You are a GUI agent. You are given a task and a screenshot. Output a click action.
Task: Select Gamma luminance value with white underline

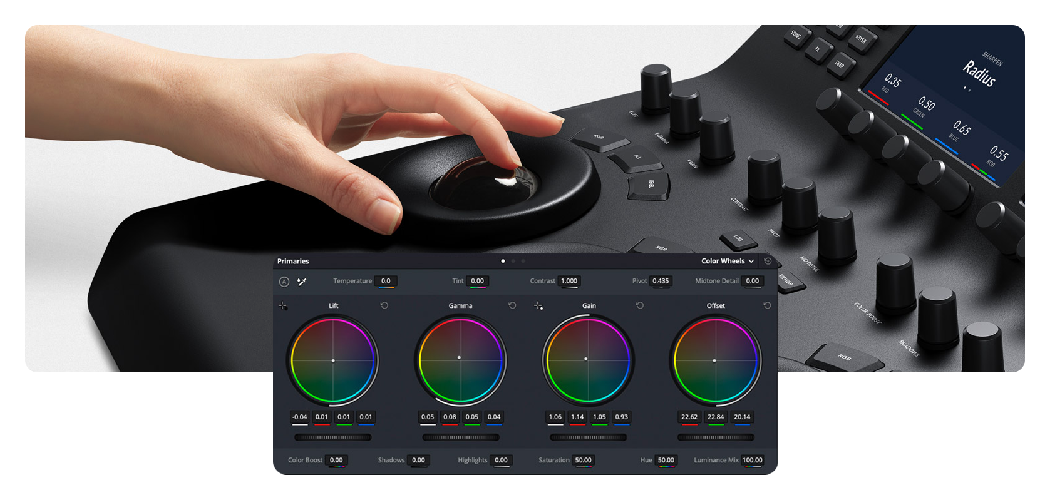tap(428, 418)
